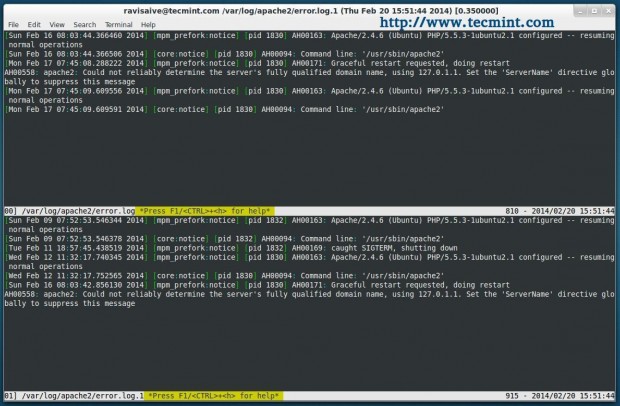Click the 915 line counter timestamp

(x=560, y=396)
